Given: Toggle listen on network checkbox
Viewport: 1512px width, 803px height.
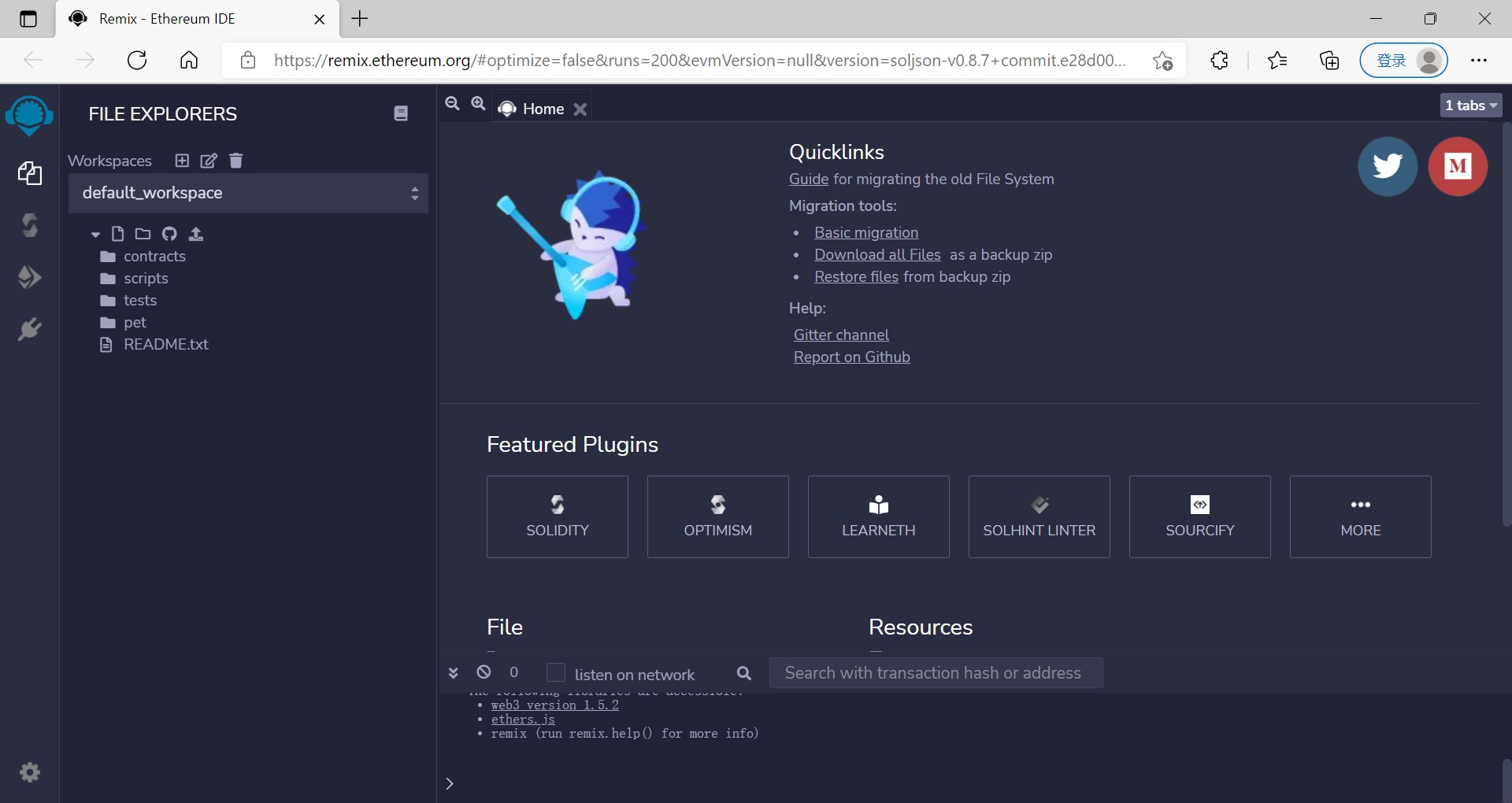Looking at the screenshot, I should [556, 672].
